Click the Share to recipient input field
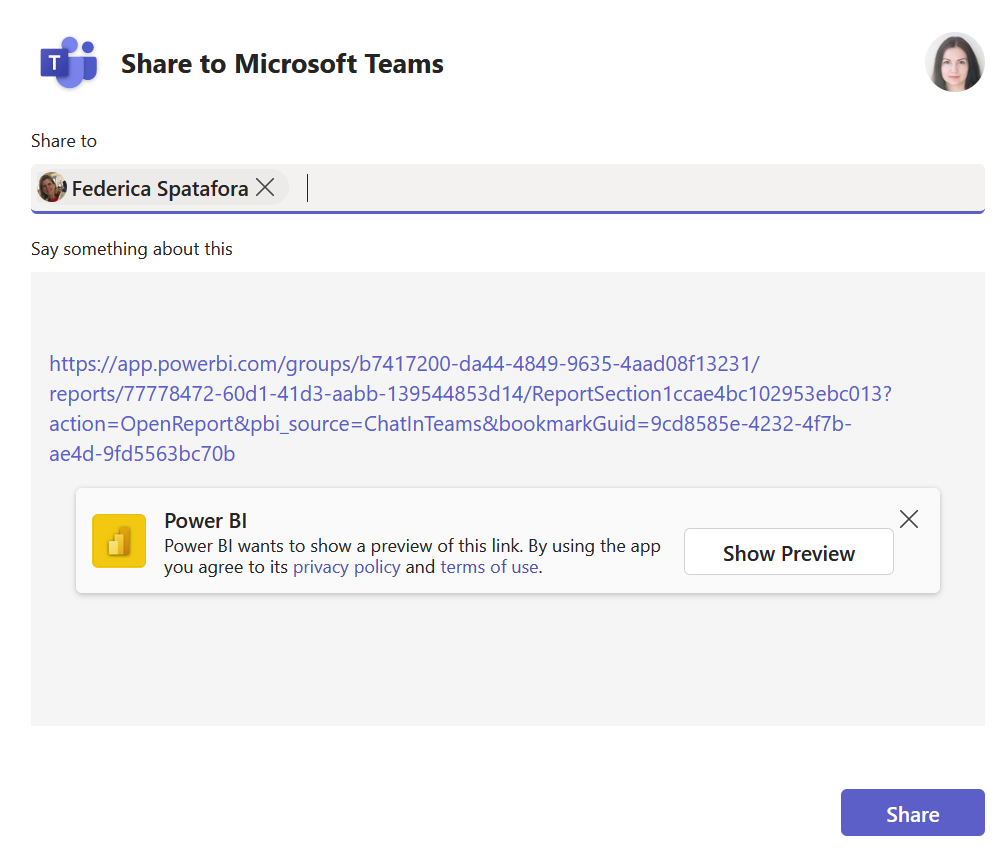The width and height of the screenshot is (1007, 859). tap(507, 188)
